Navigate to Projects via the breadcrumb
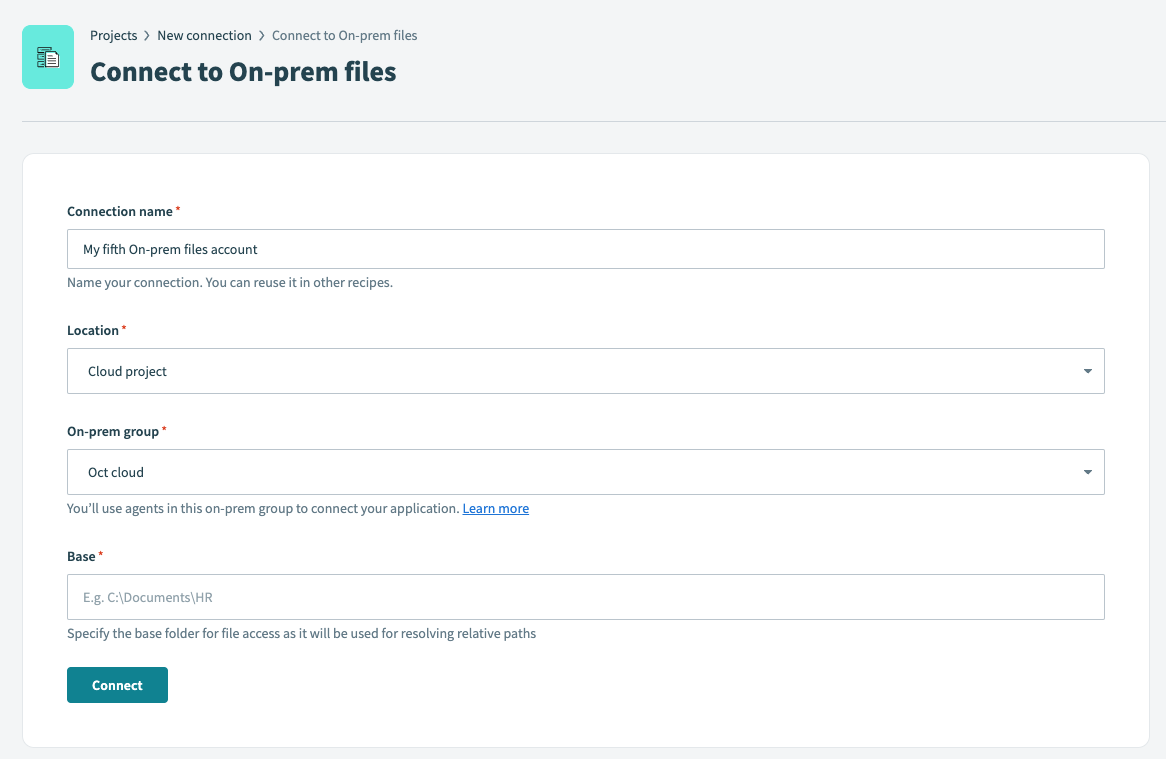1166x759 pixels. point(113,35)
